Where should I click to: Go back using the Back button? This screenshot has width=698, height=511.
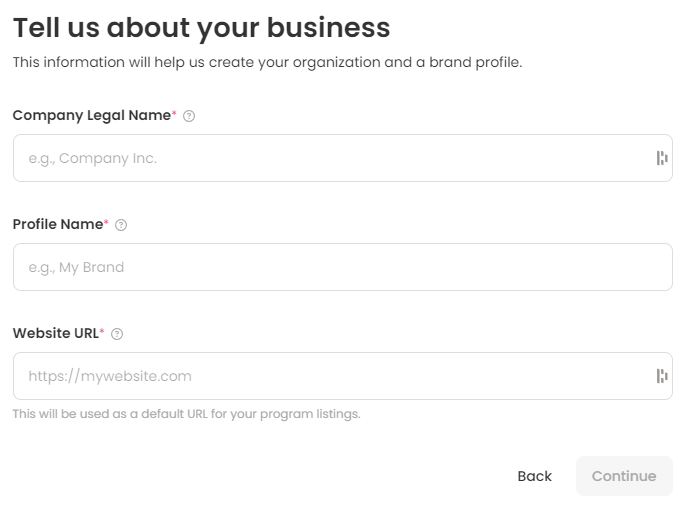coord(534,476)
